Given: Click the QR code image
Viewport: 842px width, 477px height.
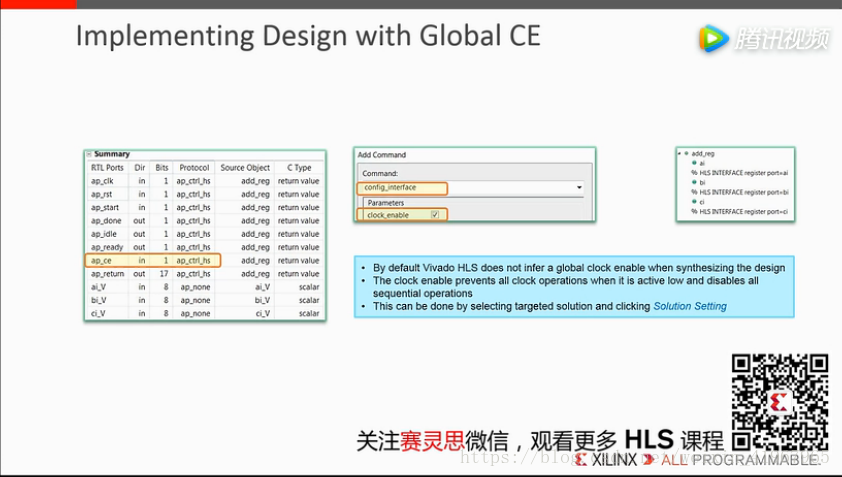Looking at the screenshot, I should coord(780,402).
